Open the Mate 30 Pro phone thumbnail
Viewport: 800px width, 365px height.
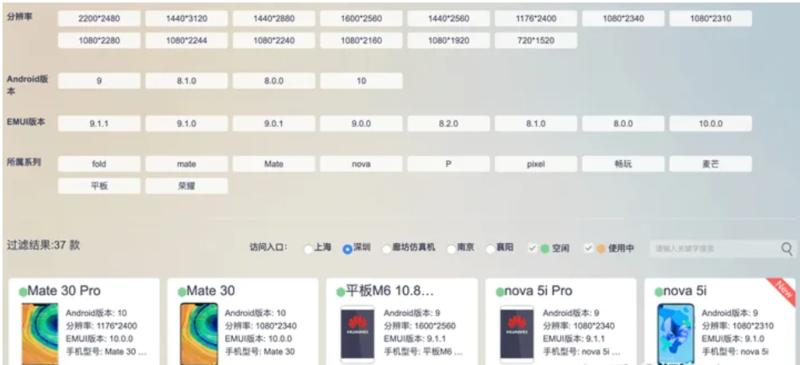click(x=40, y=334)
